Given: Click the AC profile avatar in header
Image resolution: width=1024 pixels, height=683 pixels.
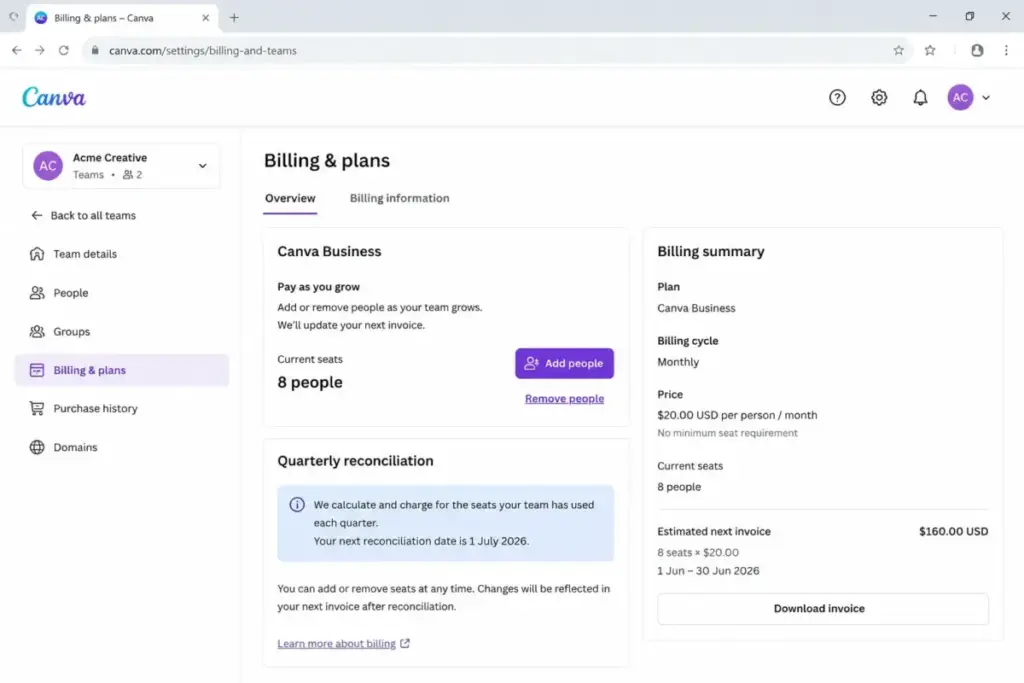Looking at the screenshot, I should tap(960, 97).
